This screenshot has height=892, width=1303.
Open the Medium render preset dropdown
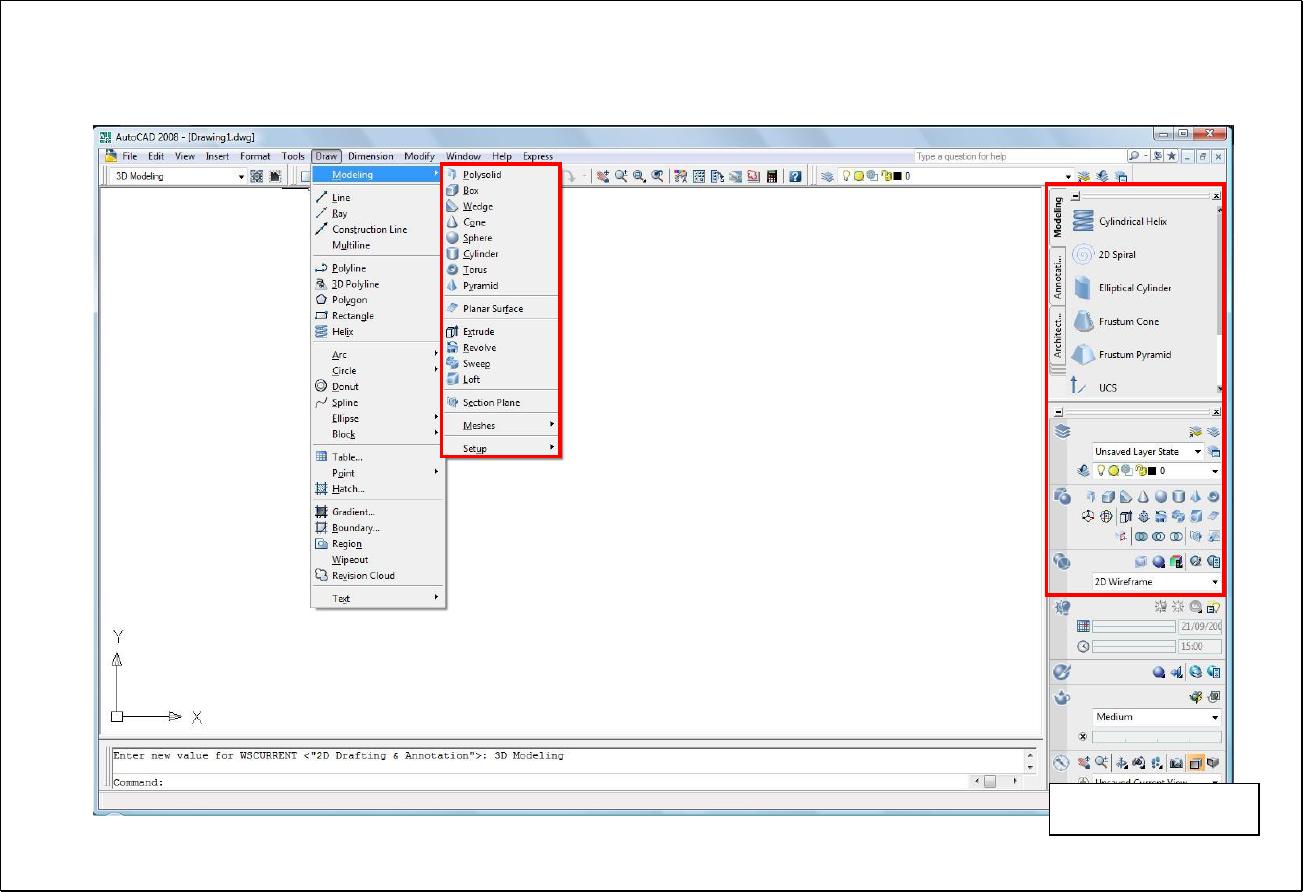pyautogui.click(x=1156, y=717)
